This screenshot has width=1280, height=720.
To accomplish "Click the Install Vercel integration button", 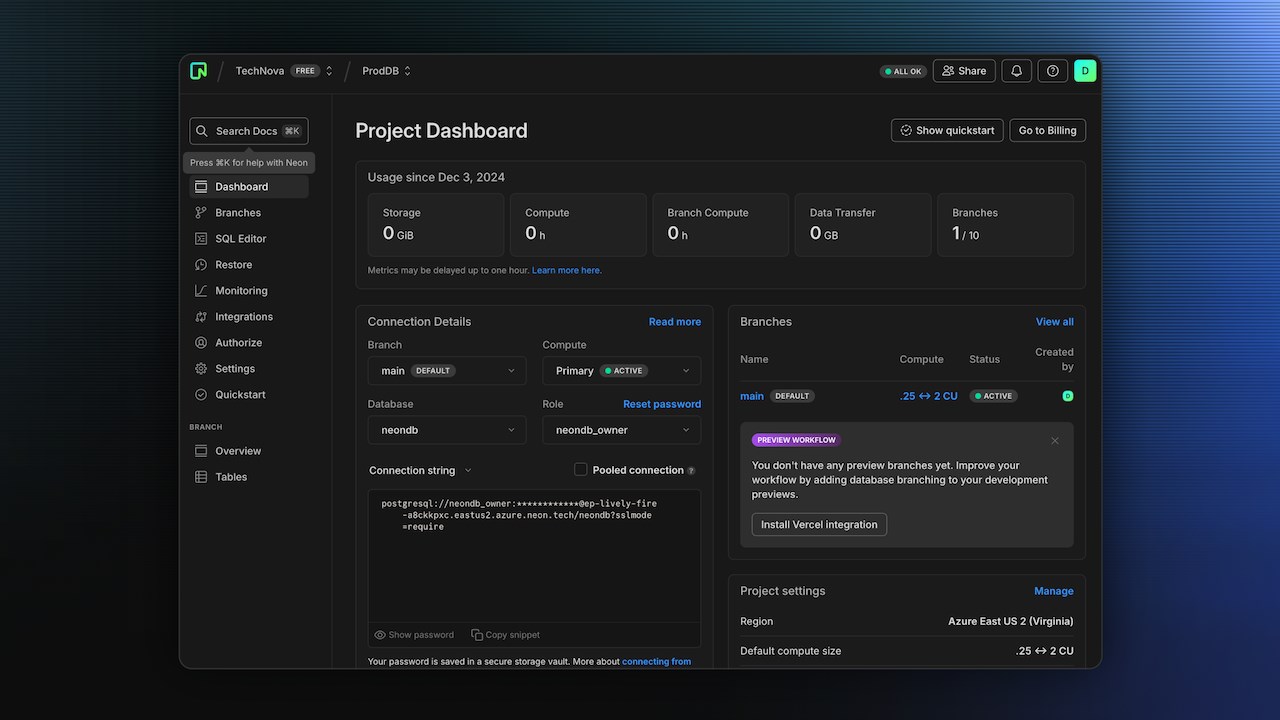I will point(819,525).
